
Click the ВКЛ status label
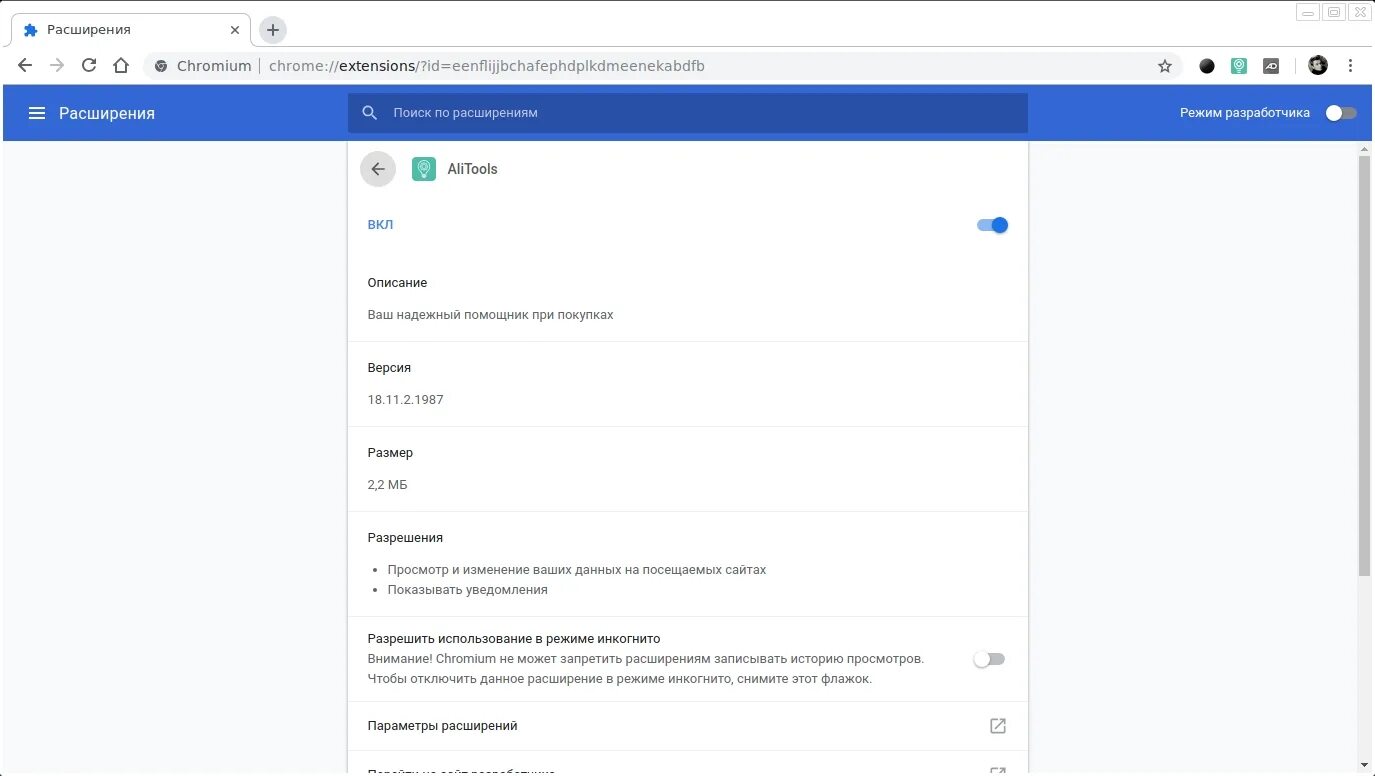point(380,225)
